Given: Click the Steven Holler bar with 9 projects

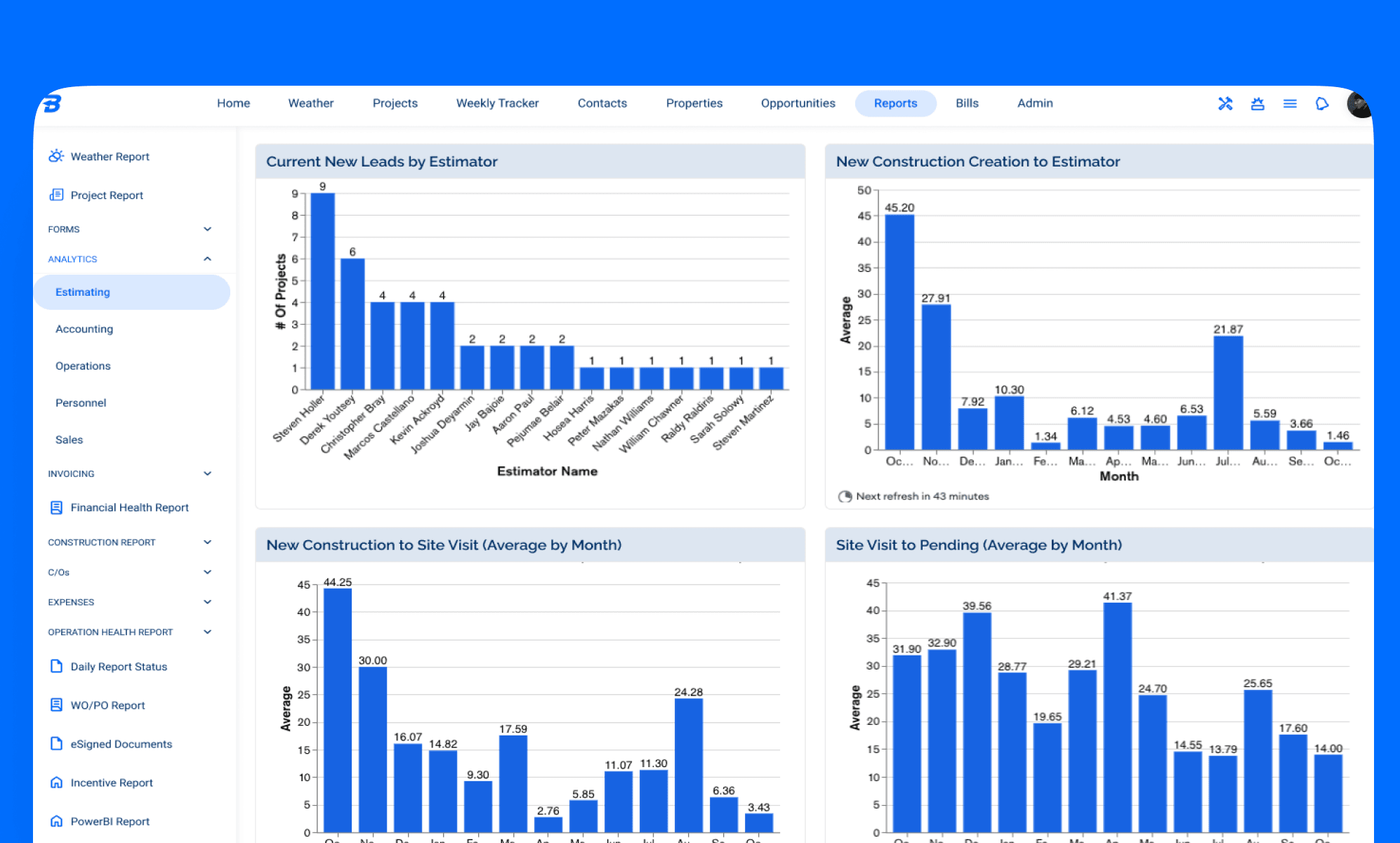Looking at the screenshot, I should coord(322,292).
